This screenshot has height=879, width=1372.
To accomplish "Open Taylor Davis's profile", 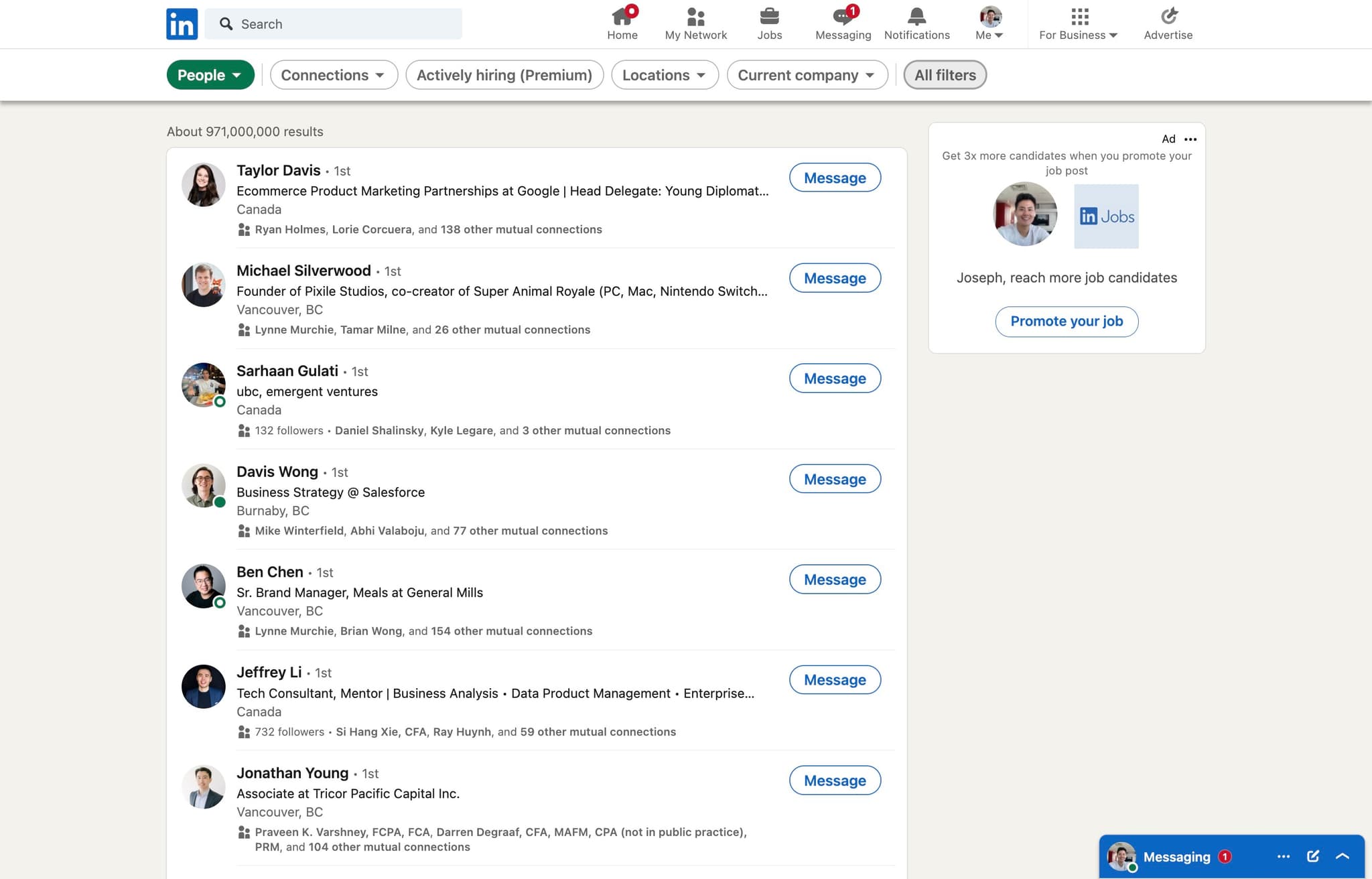I will 278,170.
